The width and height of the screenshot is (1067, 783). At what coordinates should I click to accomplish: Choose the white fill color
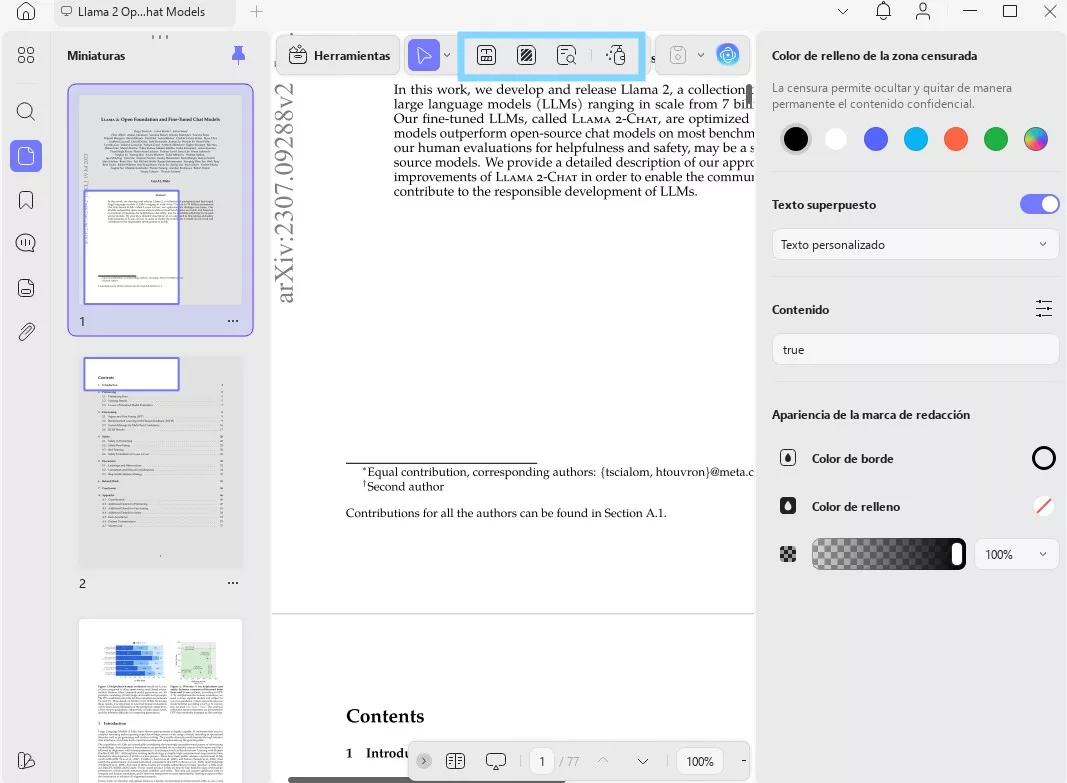tap(836, 139)
